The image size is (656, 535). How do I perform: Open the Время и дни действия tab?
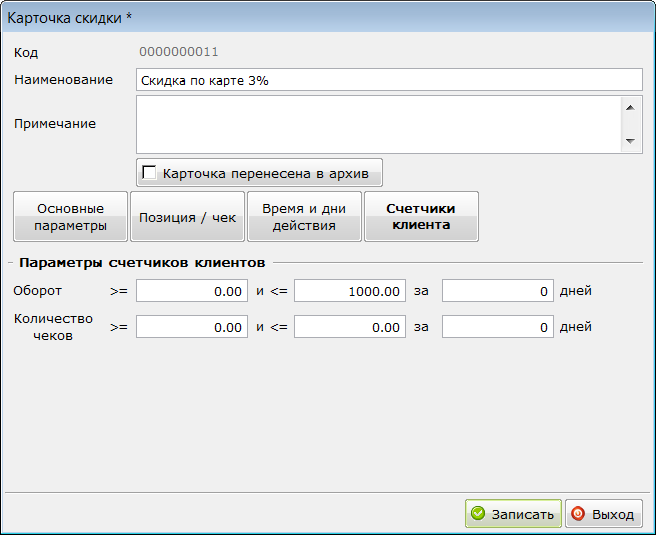(304, 217)
